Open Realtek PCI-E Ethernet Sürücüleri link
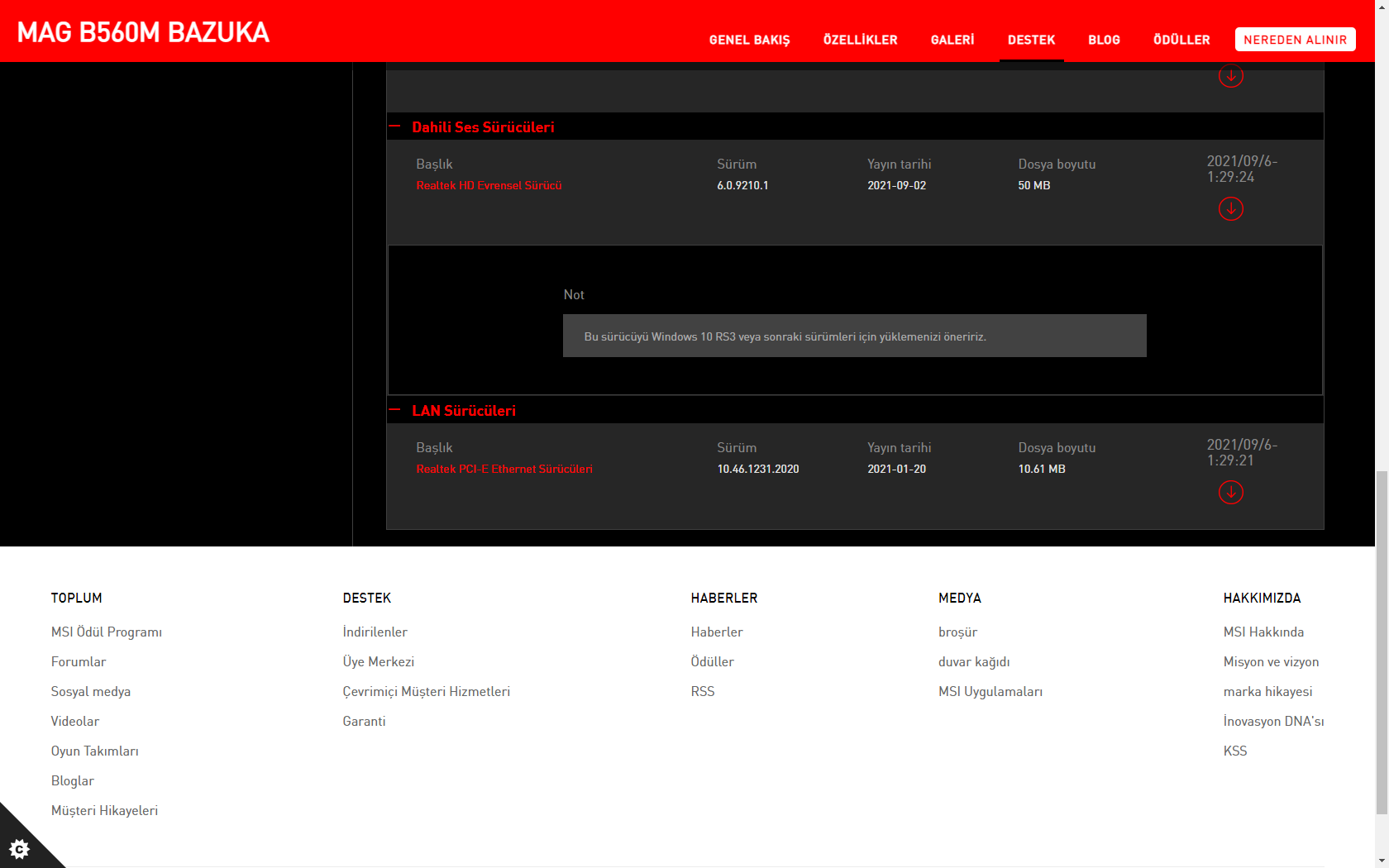 [x=504, y=469]
